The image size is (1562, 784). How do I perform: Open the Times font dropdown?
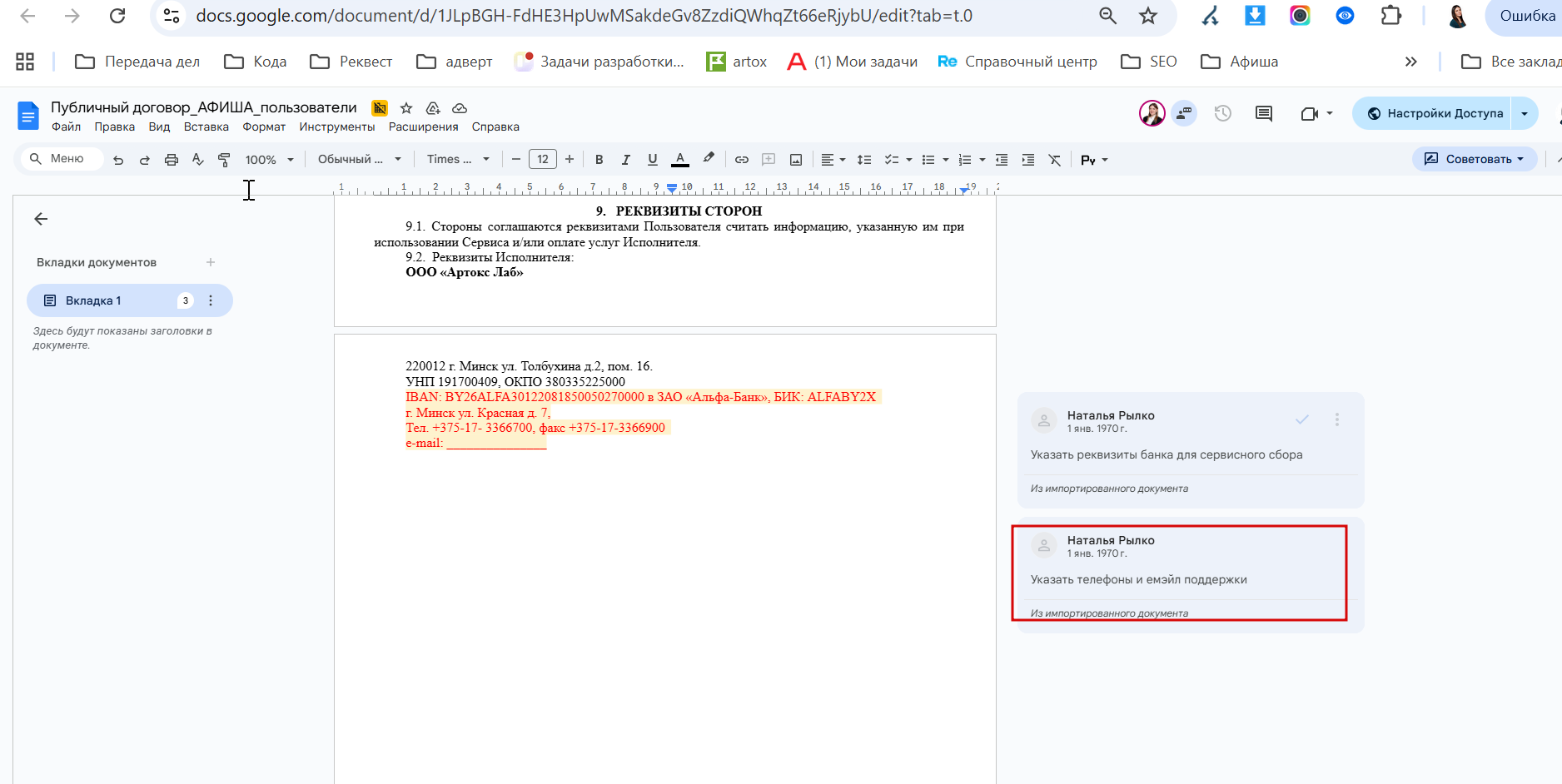coord(458,160)
